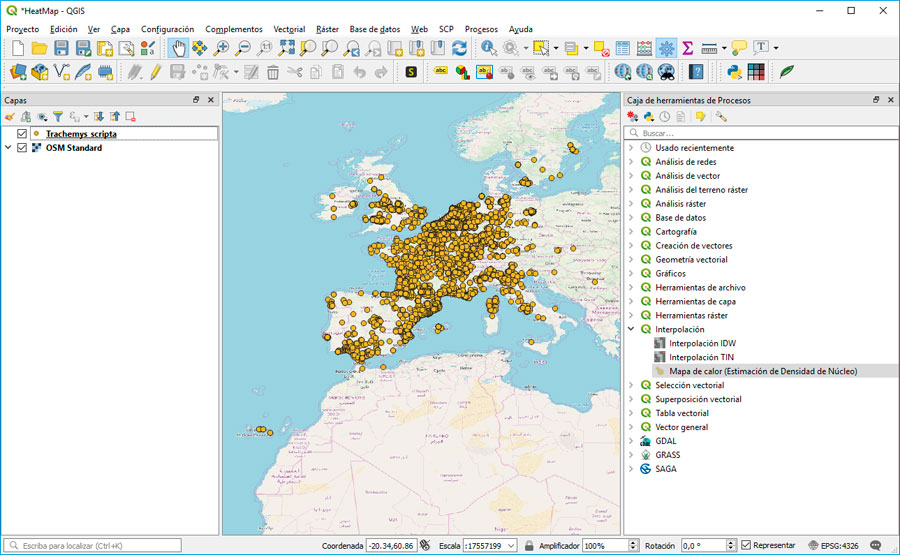Open the Escala scale dropdown
Image resolution: width=900 pixels, height=555 pixels.
tap(511, 545)
